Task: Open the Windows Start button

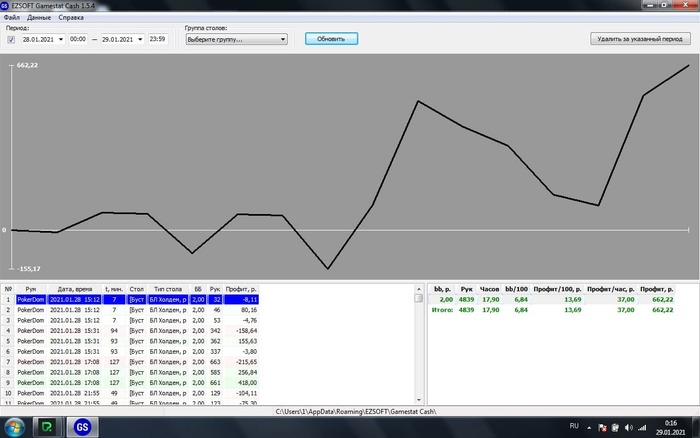Action: [14, 427]
